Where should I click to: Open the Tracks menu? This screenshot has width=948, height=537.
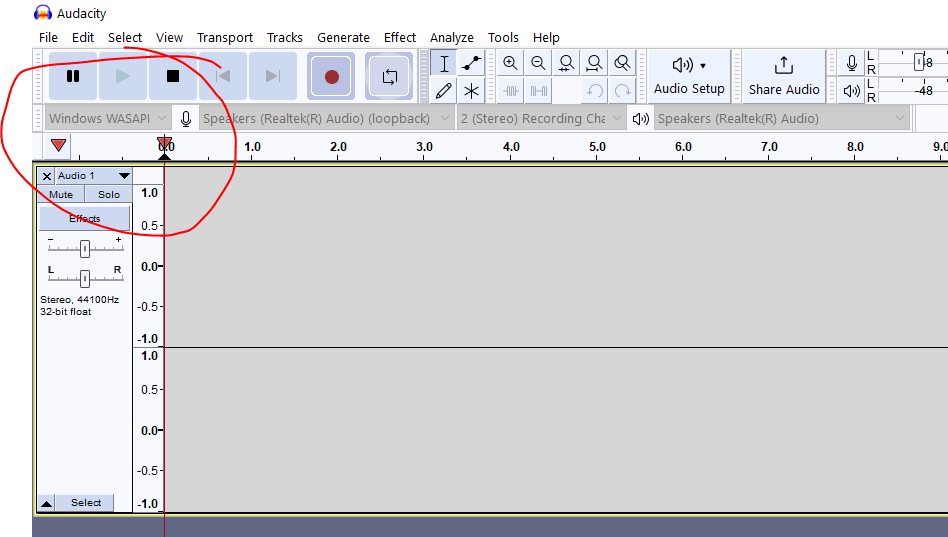coord(285,37)
